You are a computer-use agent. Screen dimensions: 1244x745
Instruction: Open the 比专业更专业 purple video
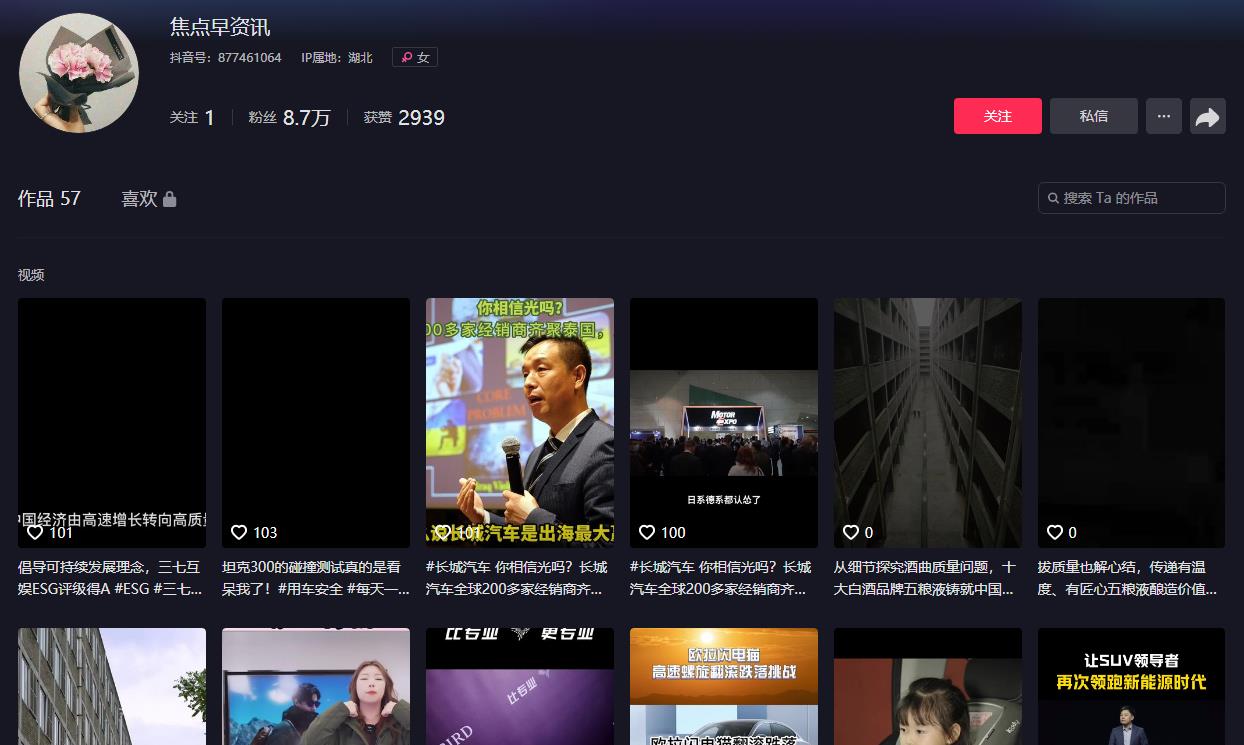520,686
